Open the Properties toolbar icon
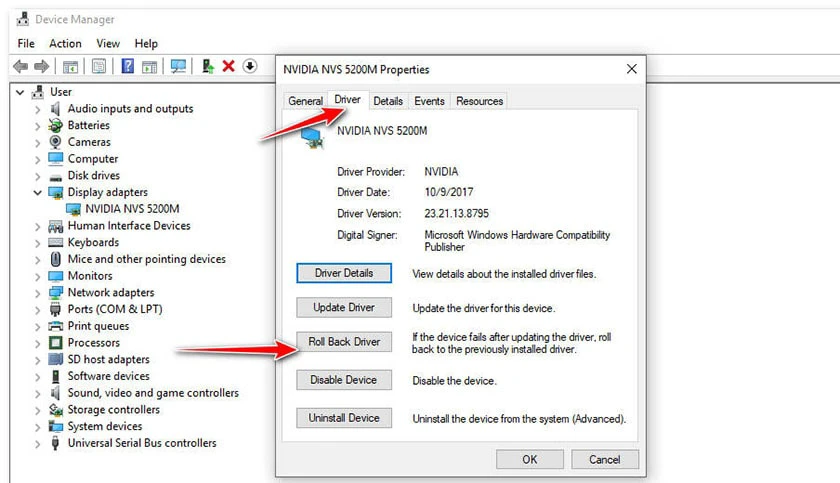 coord(99,66)
